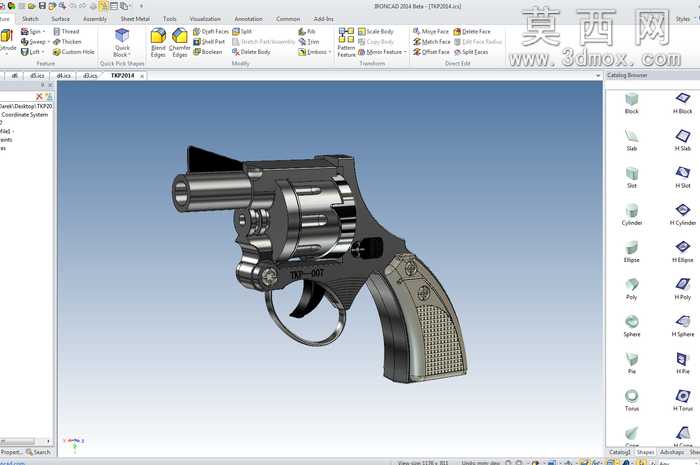
Task: Click the Quick Block shape icon
Action: (x=122, y=42)
